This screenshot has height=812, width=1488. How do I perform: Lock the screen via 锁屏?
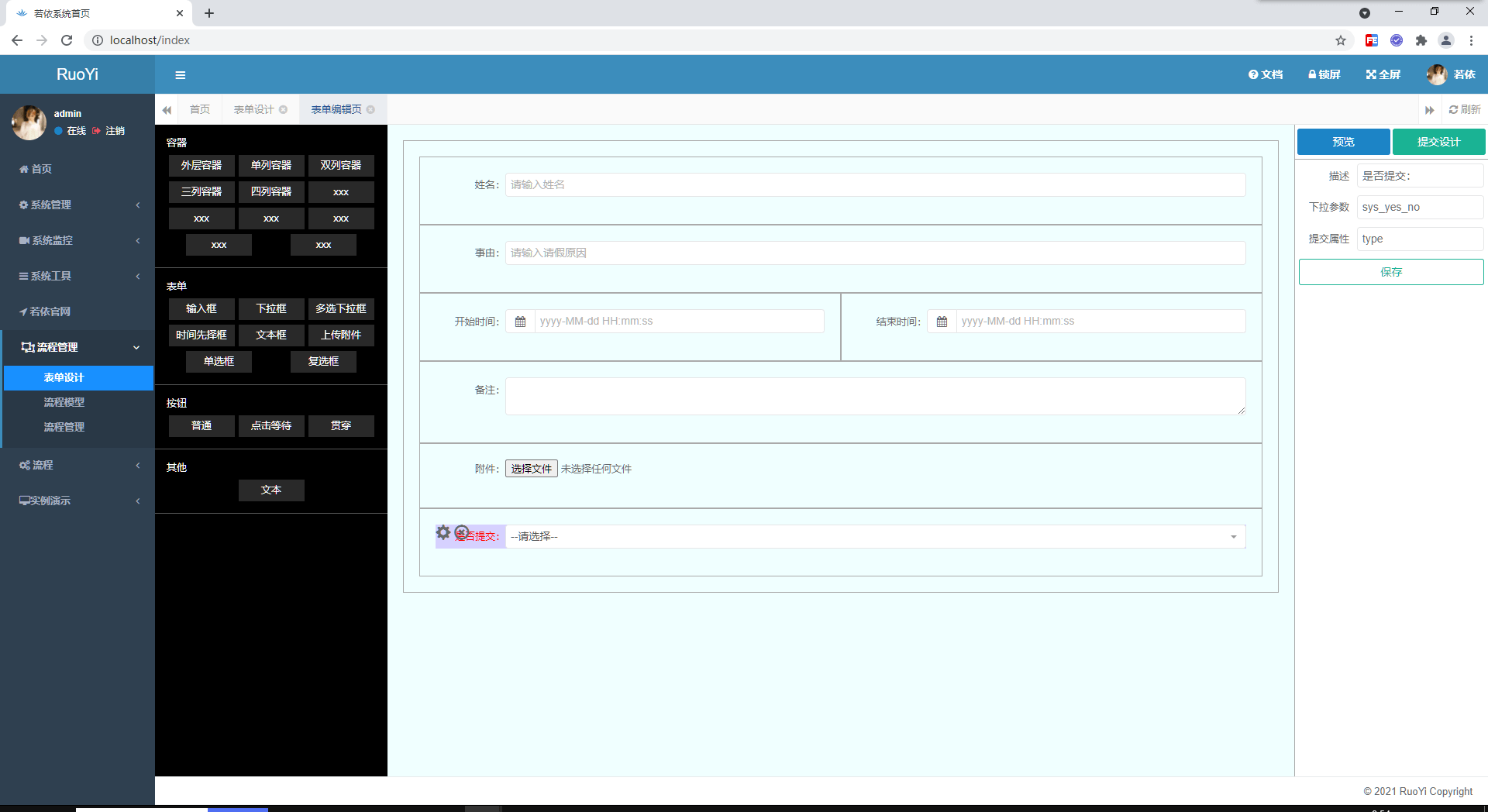[x=1324, y=74]
